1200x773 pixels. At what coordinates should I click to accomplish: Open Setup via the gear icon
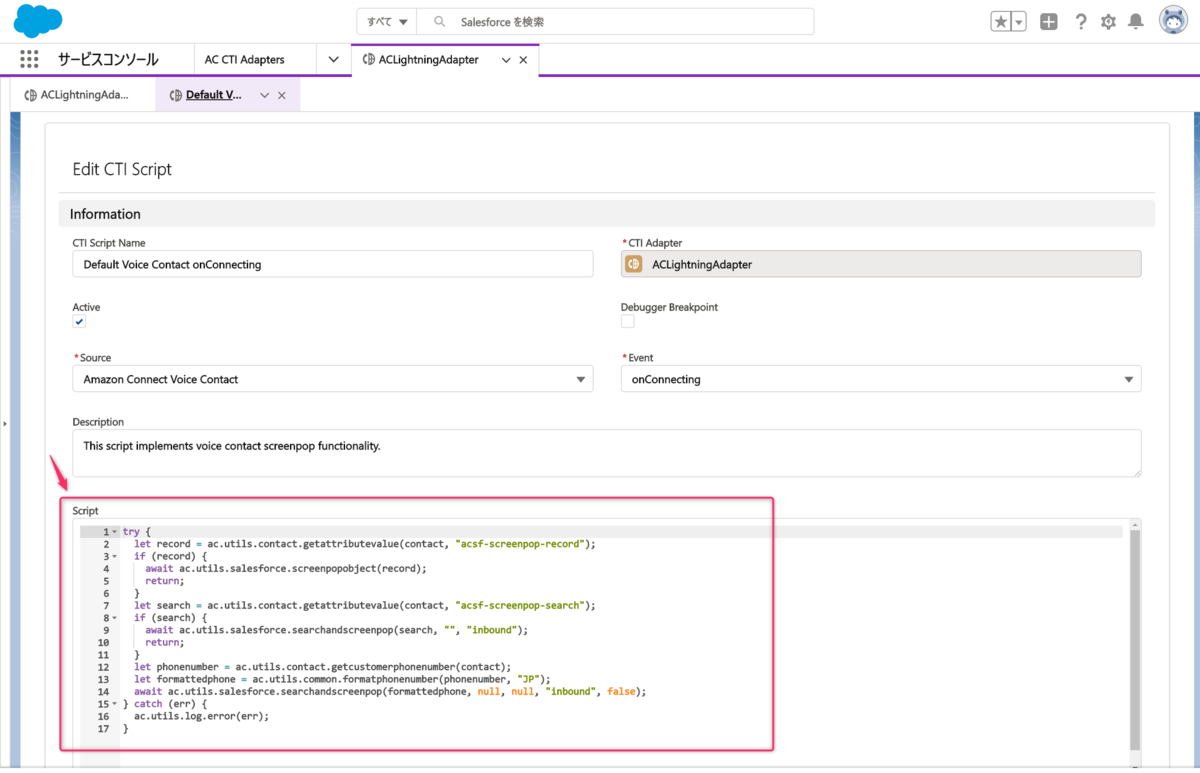1108,20
